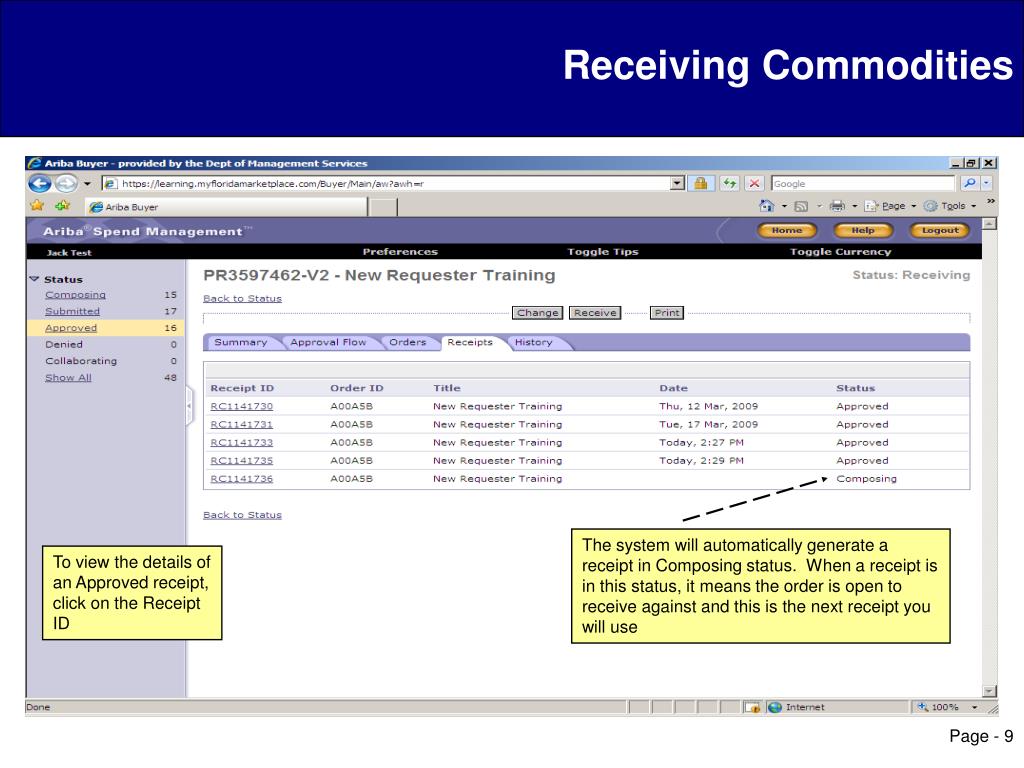Click the browser Home page icon
The image size is (1024, 768).
pos(767,206)
